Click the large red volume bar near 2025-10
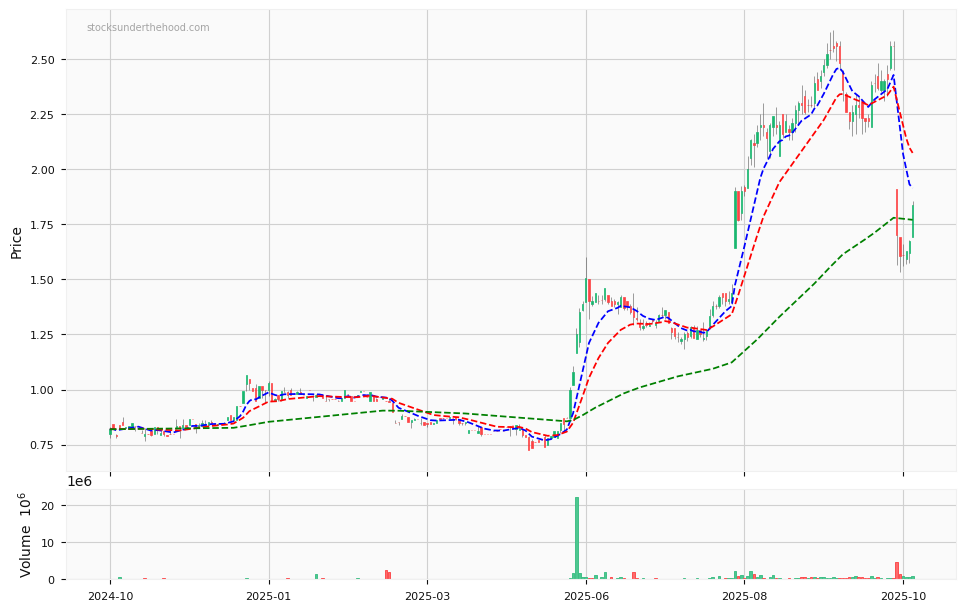966x611 pixels. tap(897, 571)
